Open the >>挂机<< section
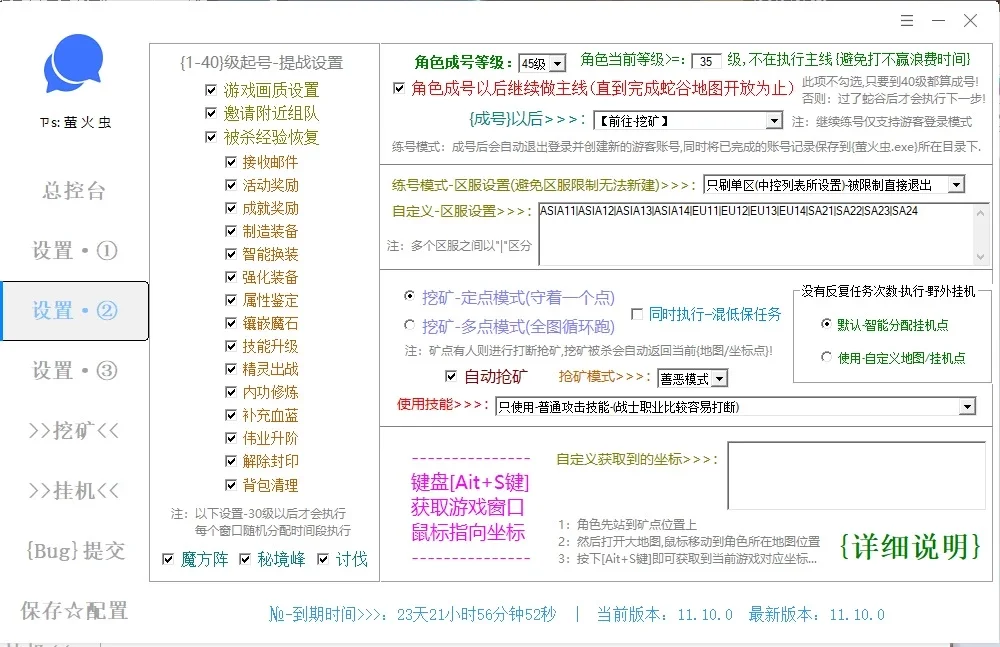Viewport: 1000px width, 647px height. pos(74,491)
